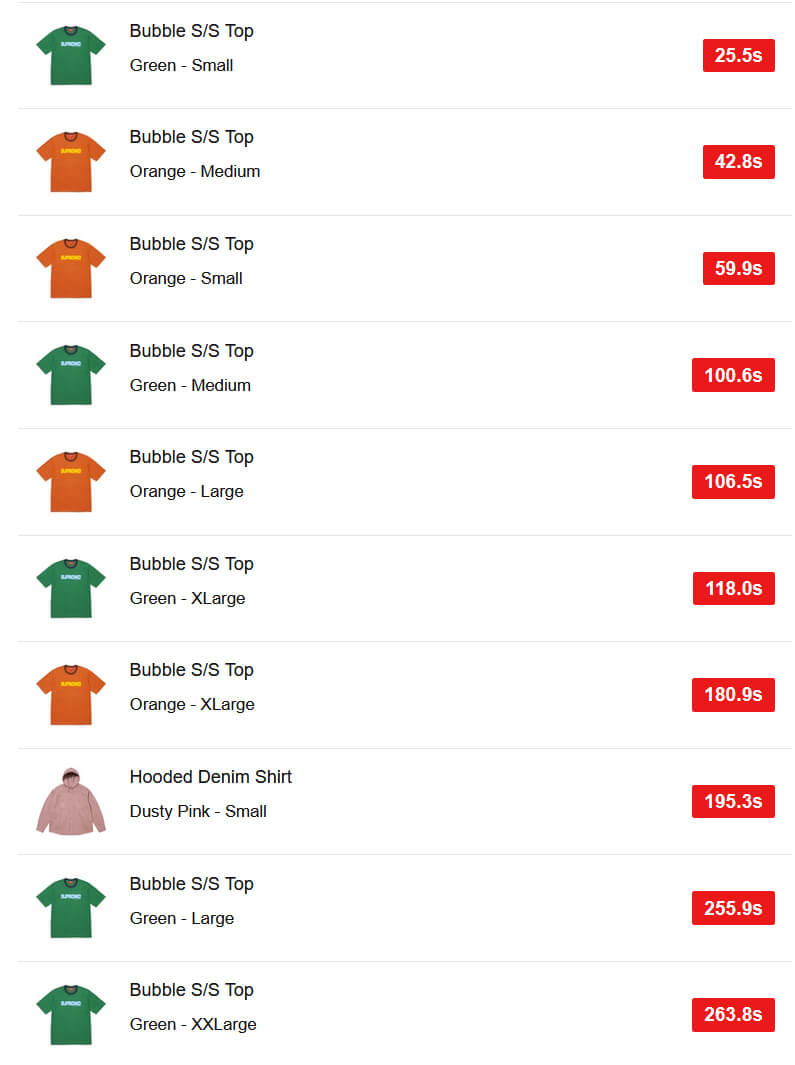The height and width of the screenshot is (1065, 795).
Task: Open the orange Bubble S/S Top Medium thumbnail
Action: coord(71,162)
